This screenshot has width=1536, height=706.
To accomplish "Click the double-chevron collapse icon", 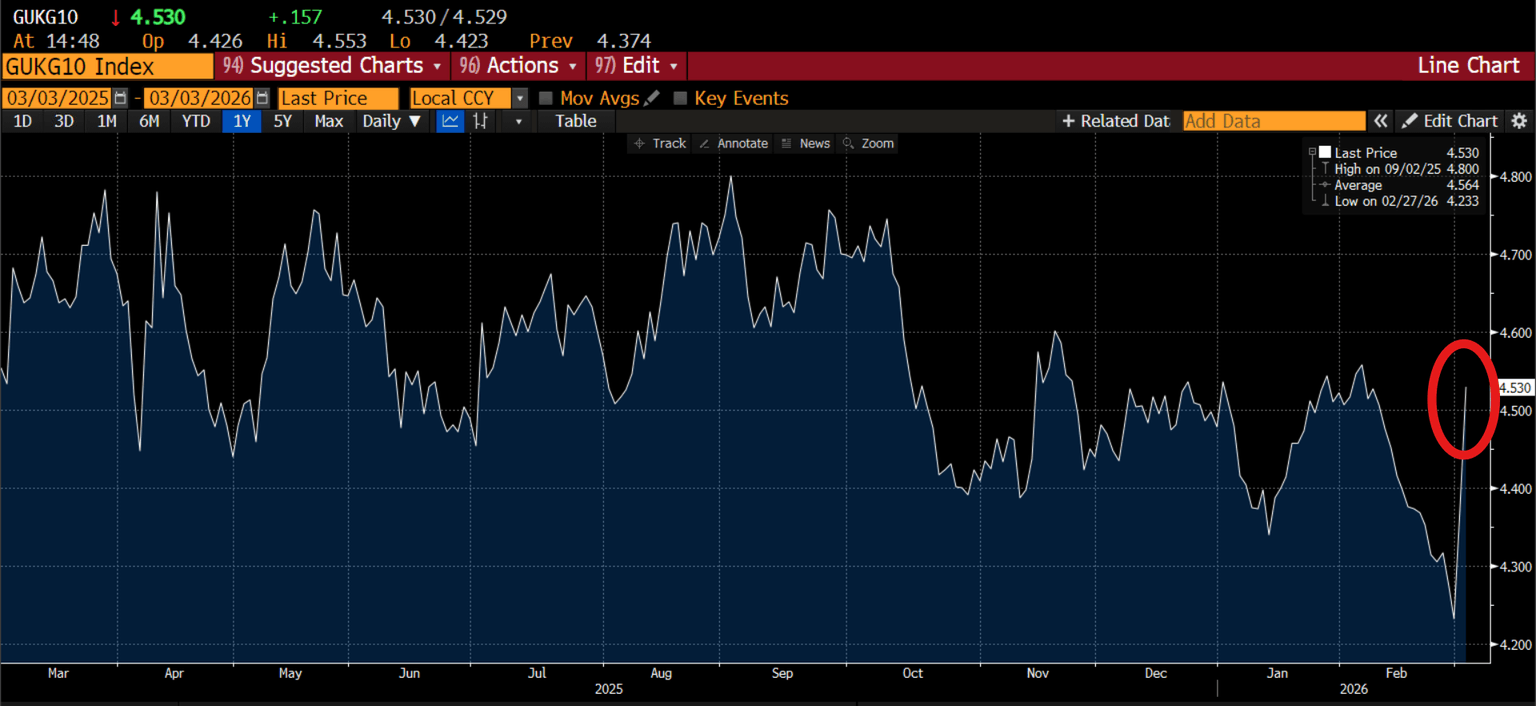I will tap(1380, 121).
